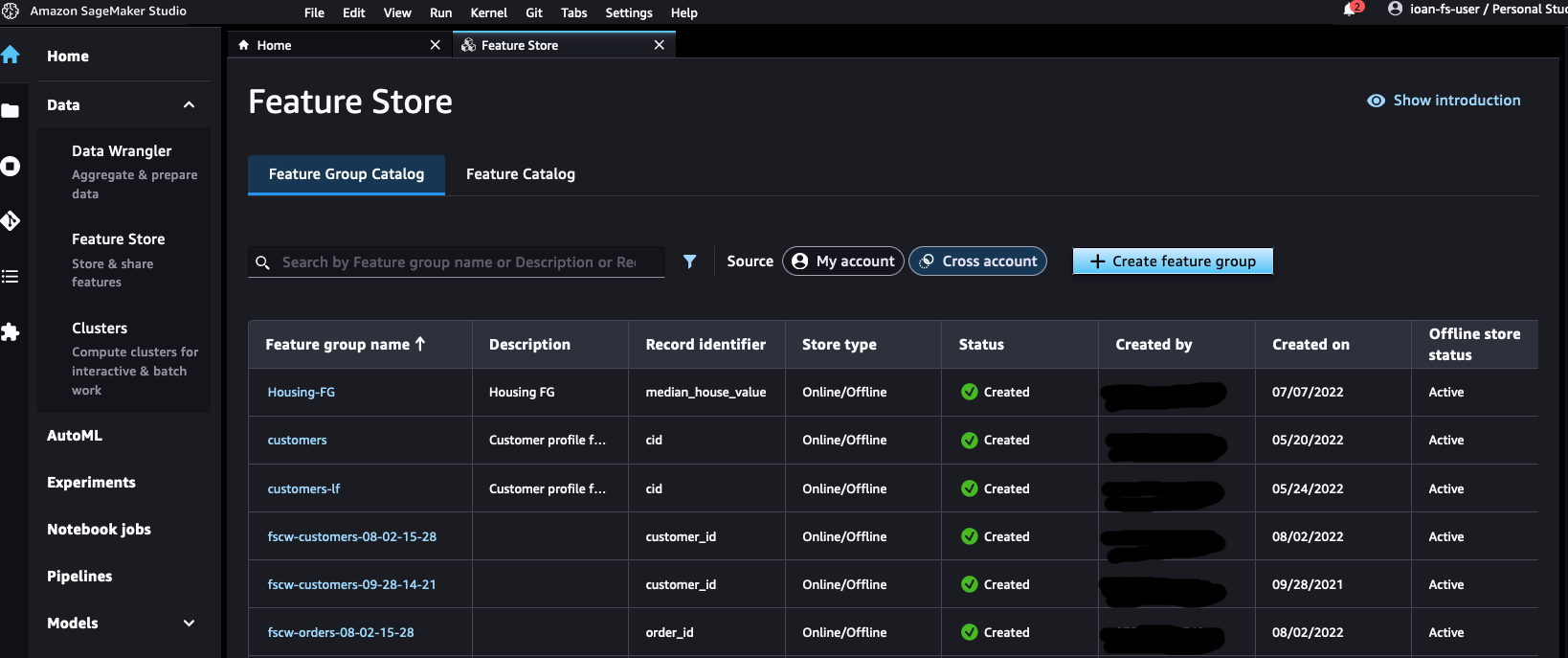Open the file browser folder icon
Viewport: 1568px width, 658px height.
(x=11, y=111)
